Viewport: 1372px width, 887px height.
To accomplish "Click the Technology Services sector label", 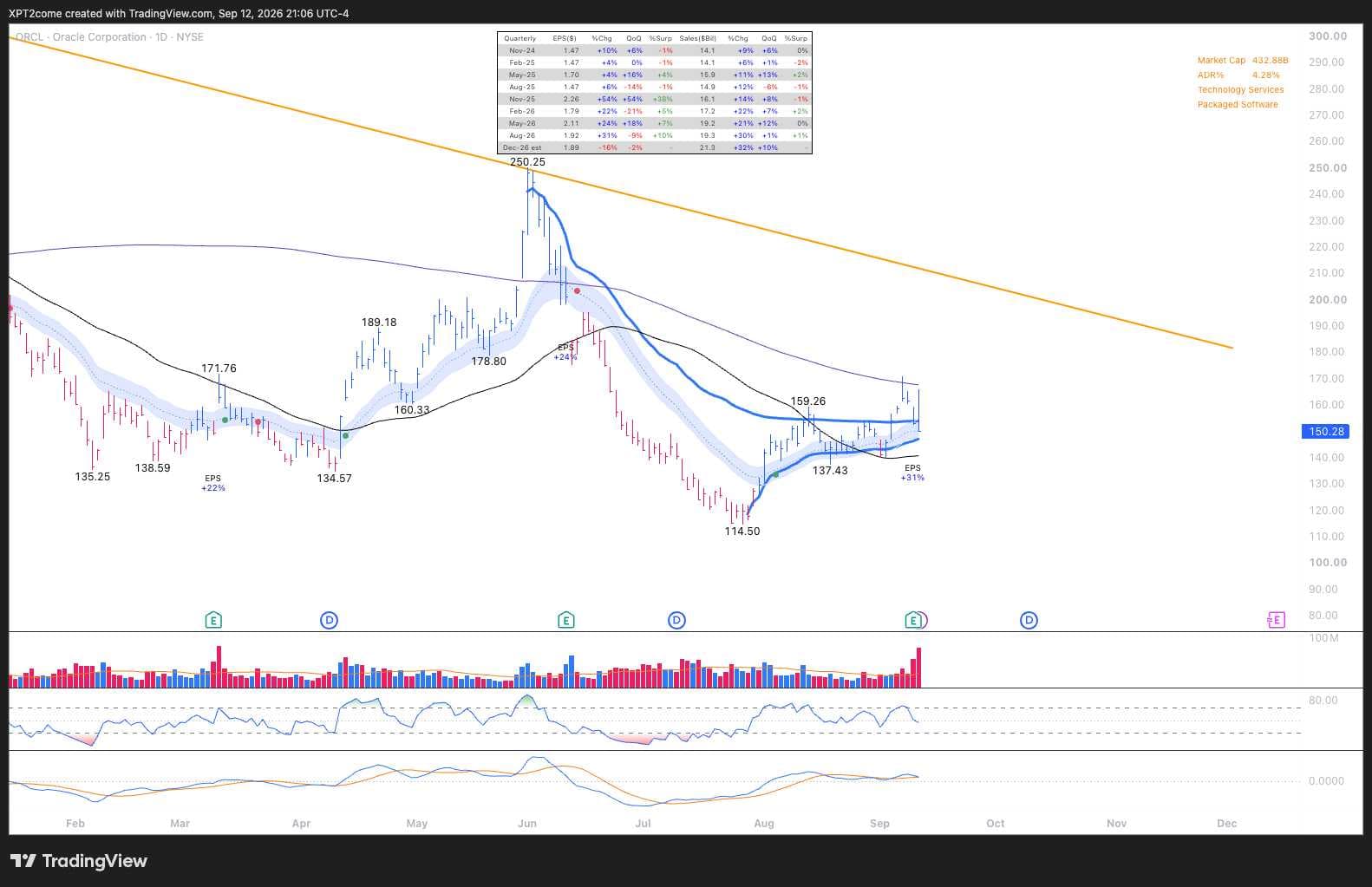I will pos(1241,90).
